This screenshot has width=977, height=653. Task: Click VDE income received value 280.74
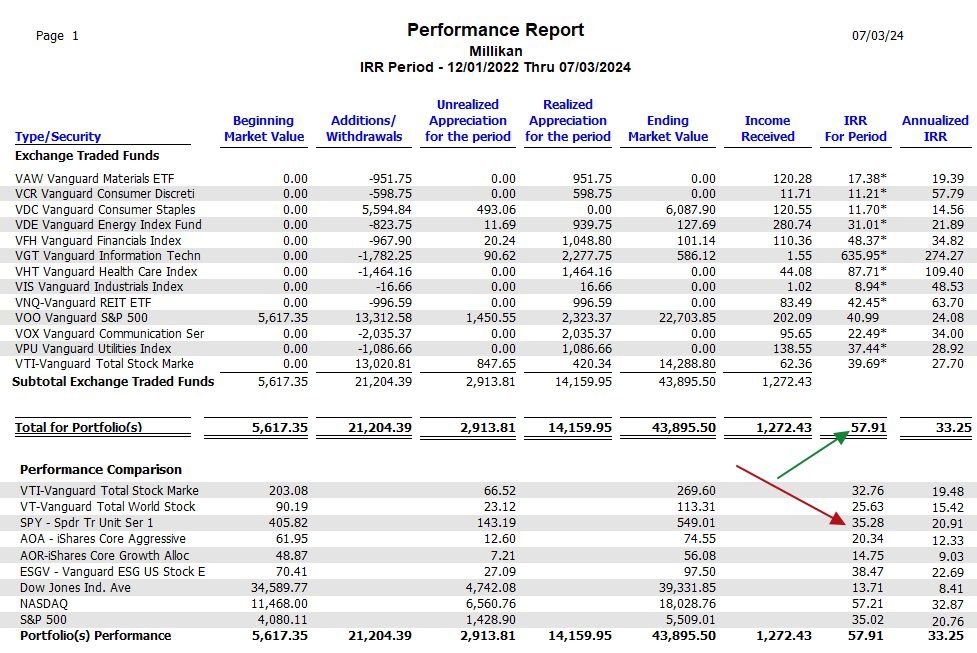[x=793, y=224]
